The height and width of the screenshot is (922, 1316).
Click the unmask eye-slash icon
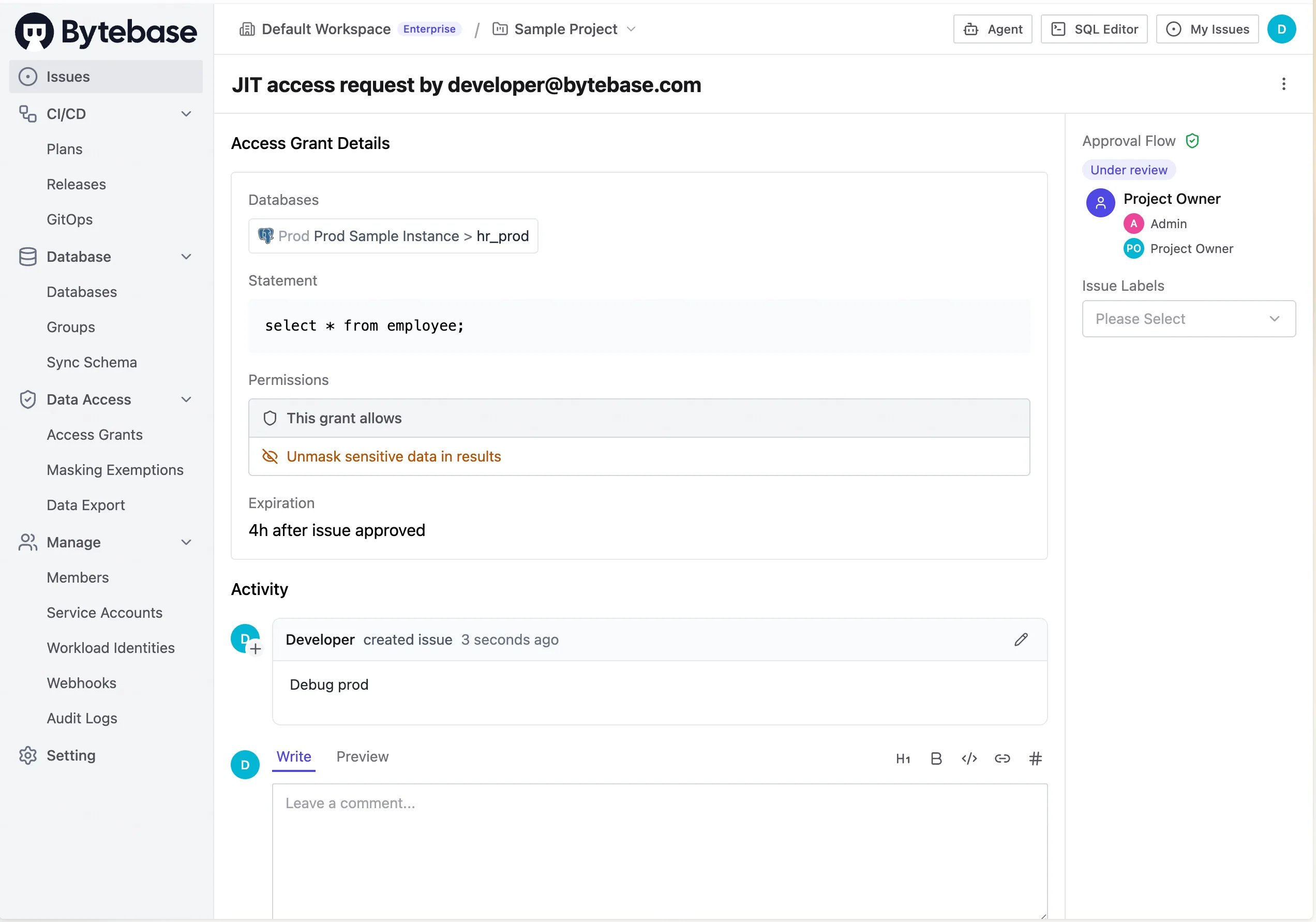pos(270,456)
